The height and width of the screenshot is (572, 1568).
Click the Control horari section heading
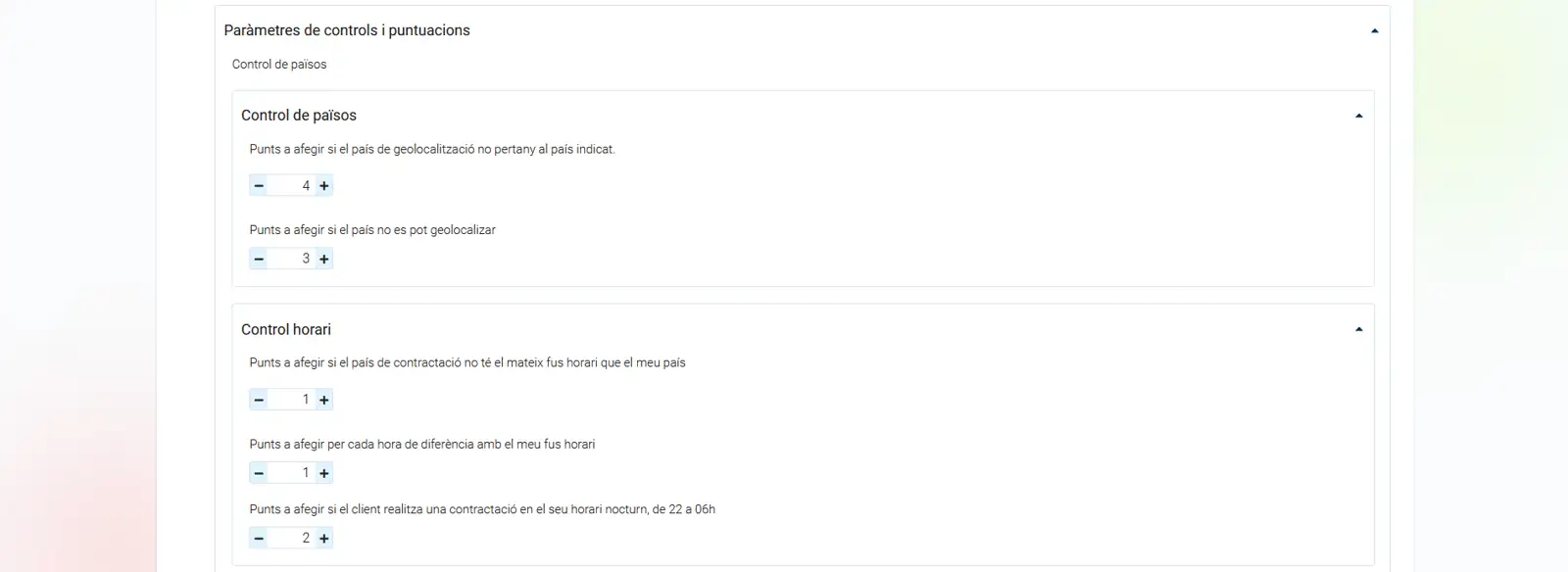[286, 330]
